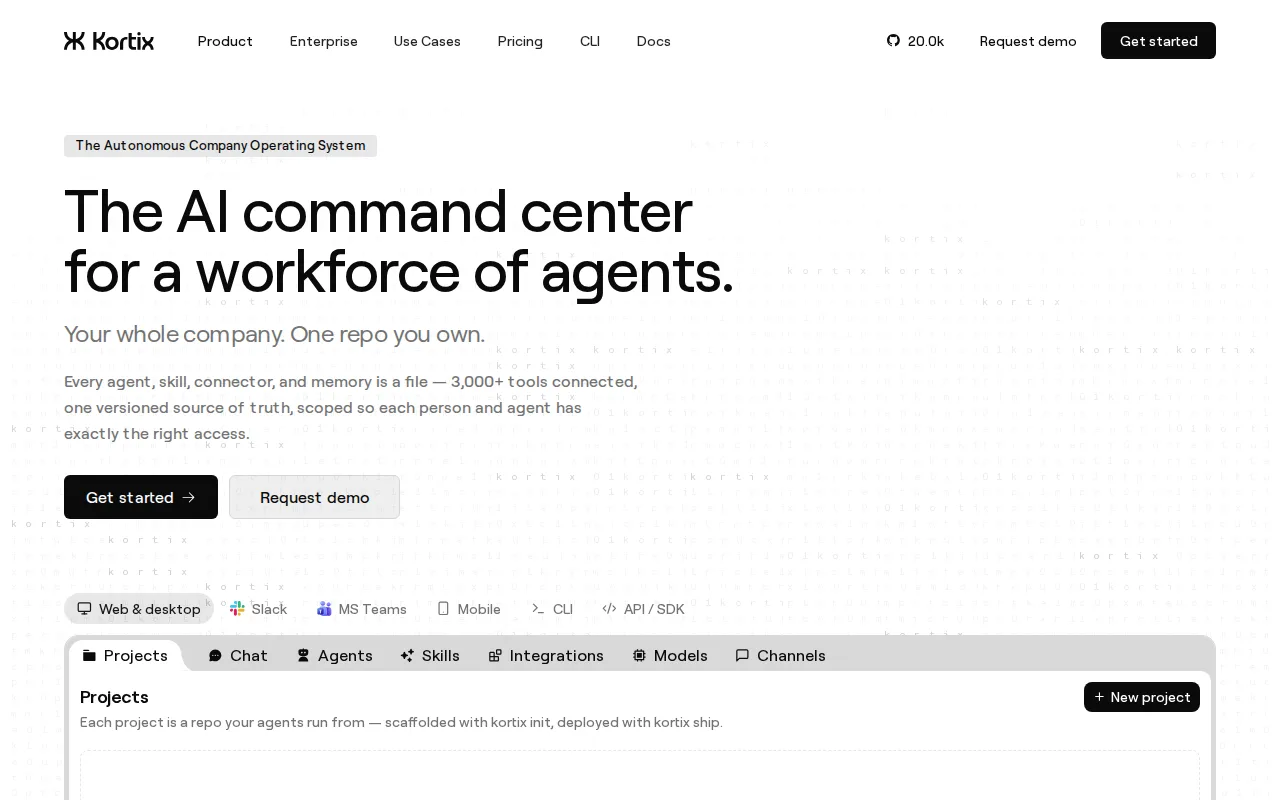Click CLI in the top navigation bar
The height and width of the screenshot is (800, 1280).
pos(590,41)
